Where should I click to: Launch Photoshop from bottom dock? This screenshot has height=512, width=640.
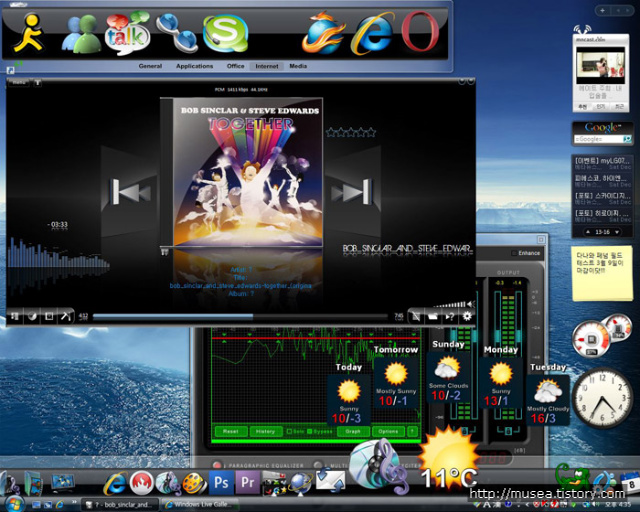(222, 483)
